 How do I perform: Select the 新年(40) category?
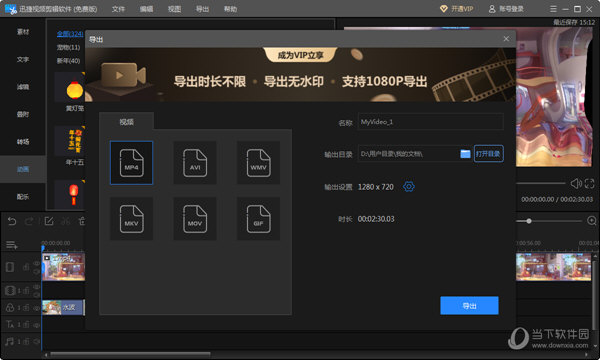[x=68, y=60]
